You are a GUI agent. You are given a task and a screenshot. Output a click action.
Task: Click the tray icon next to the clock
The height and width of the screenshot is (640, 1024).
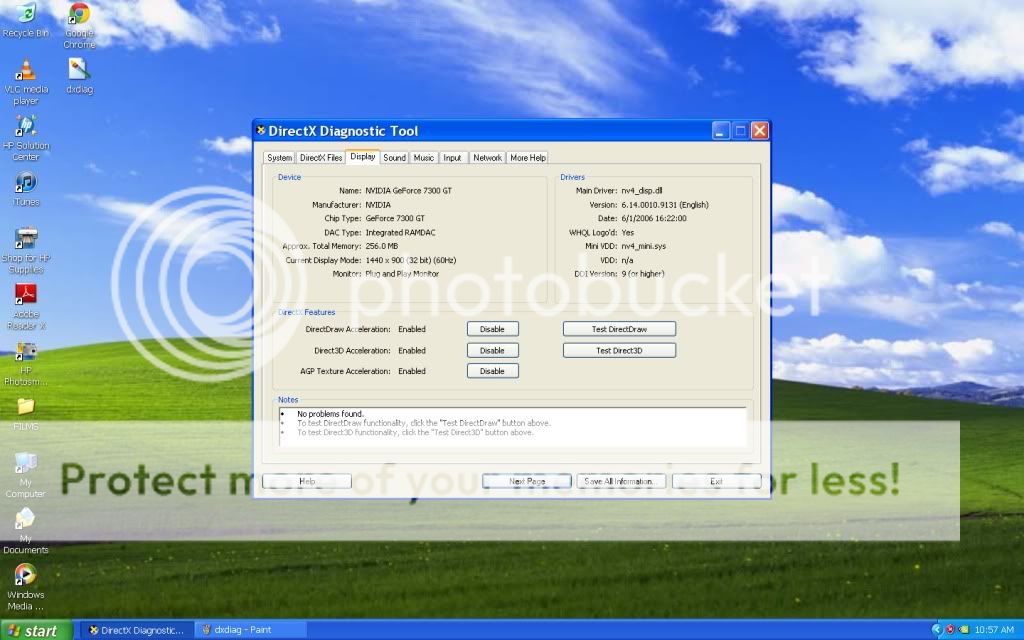[x=965, y=630]
